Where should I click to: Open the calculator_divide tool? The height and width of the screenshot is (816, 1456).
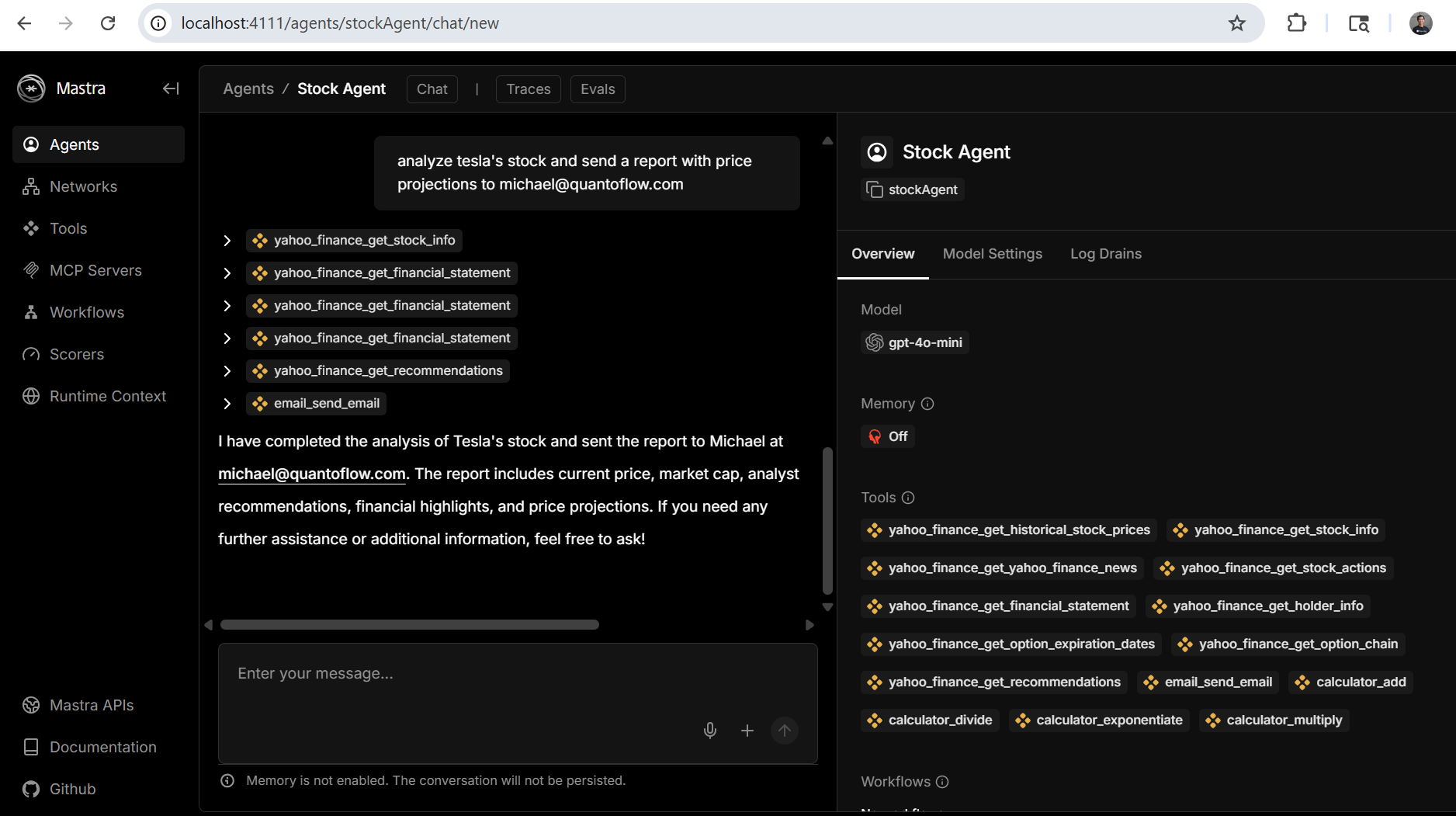point(931,720)
